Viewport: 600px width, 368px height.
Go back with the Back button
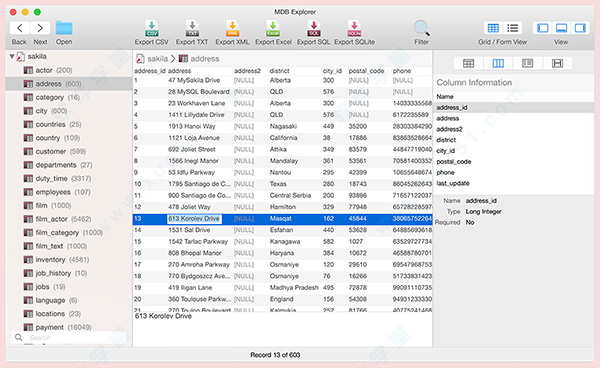click(x=20, y=28)
